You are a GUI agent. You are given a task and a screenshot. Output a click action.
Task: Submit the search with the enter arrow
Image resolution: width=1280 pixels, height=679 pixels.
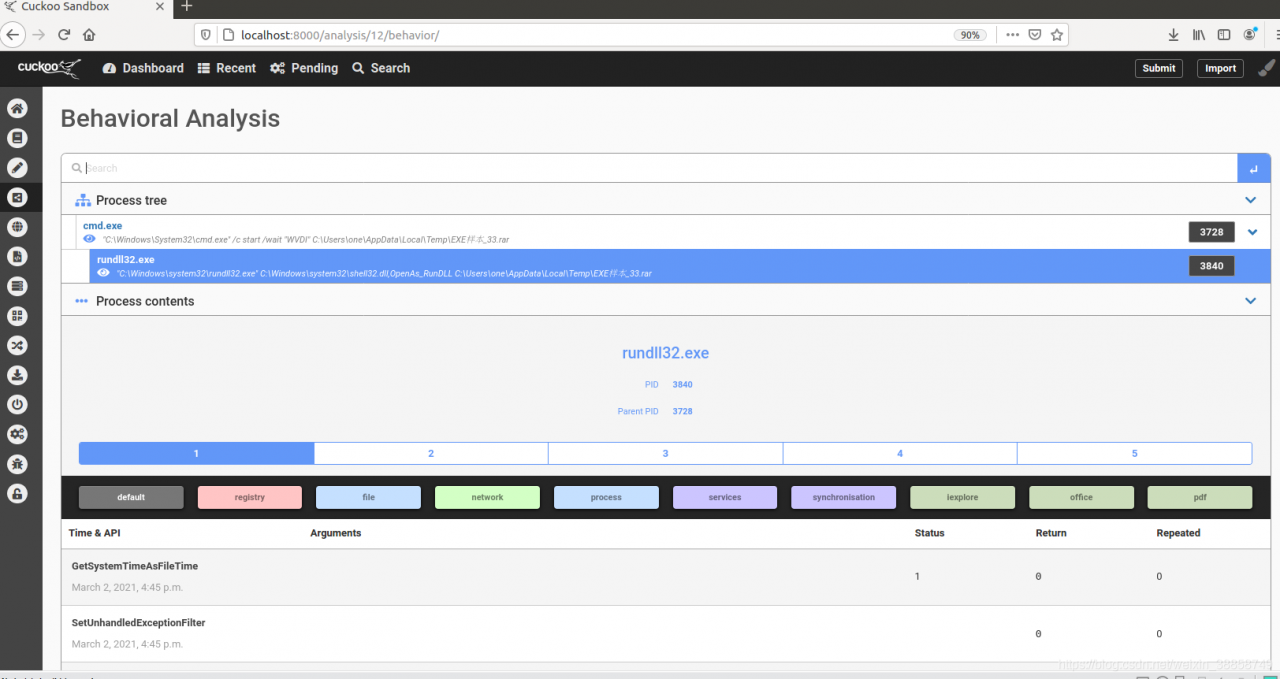1254,168
